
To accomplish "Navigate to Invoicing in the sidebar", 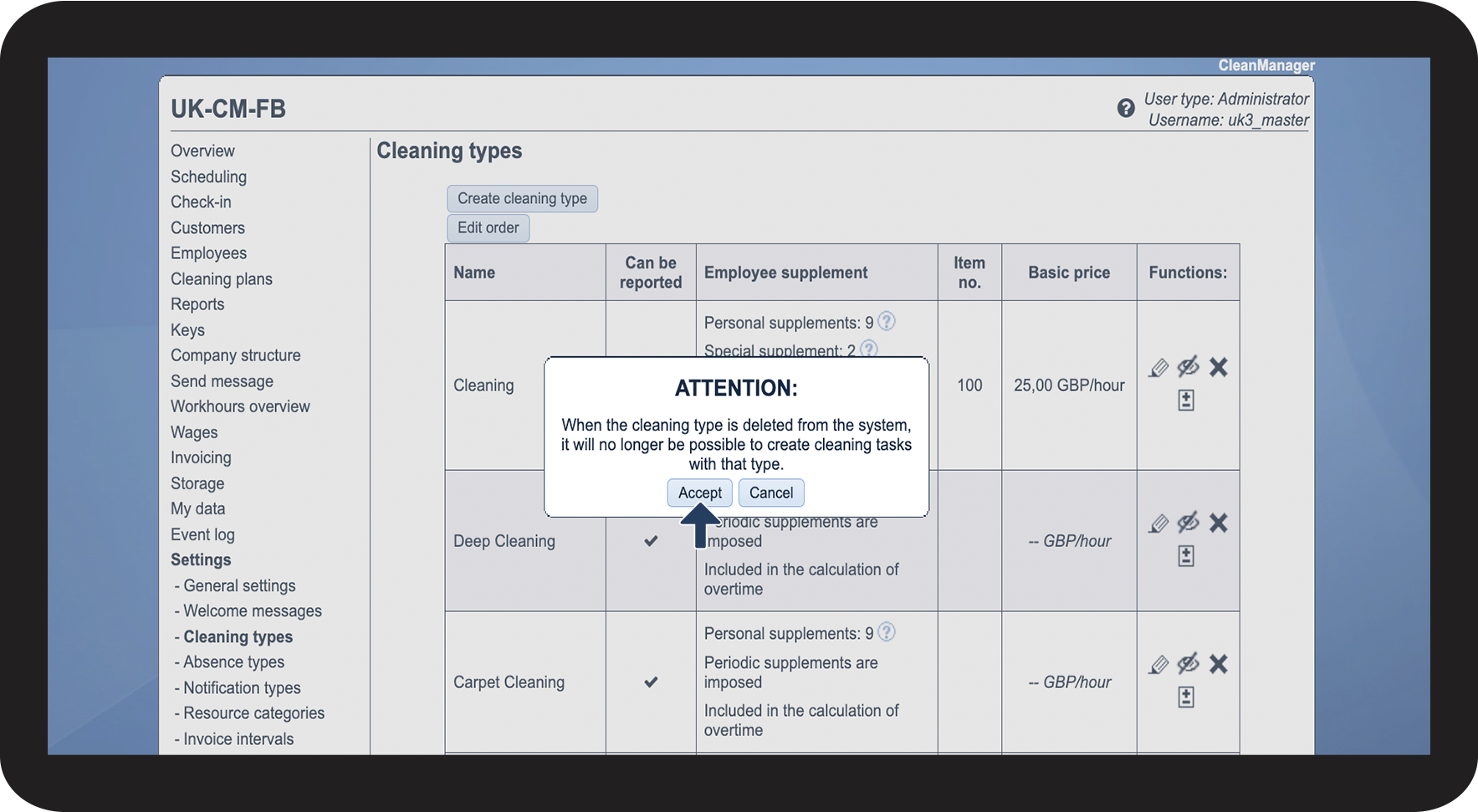I will [201, 457].
